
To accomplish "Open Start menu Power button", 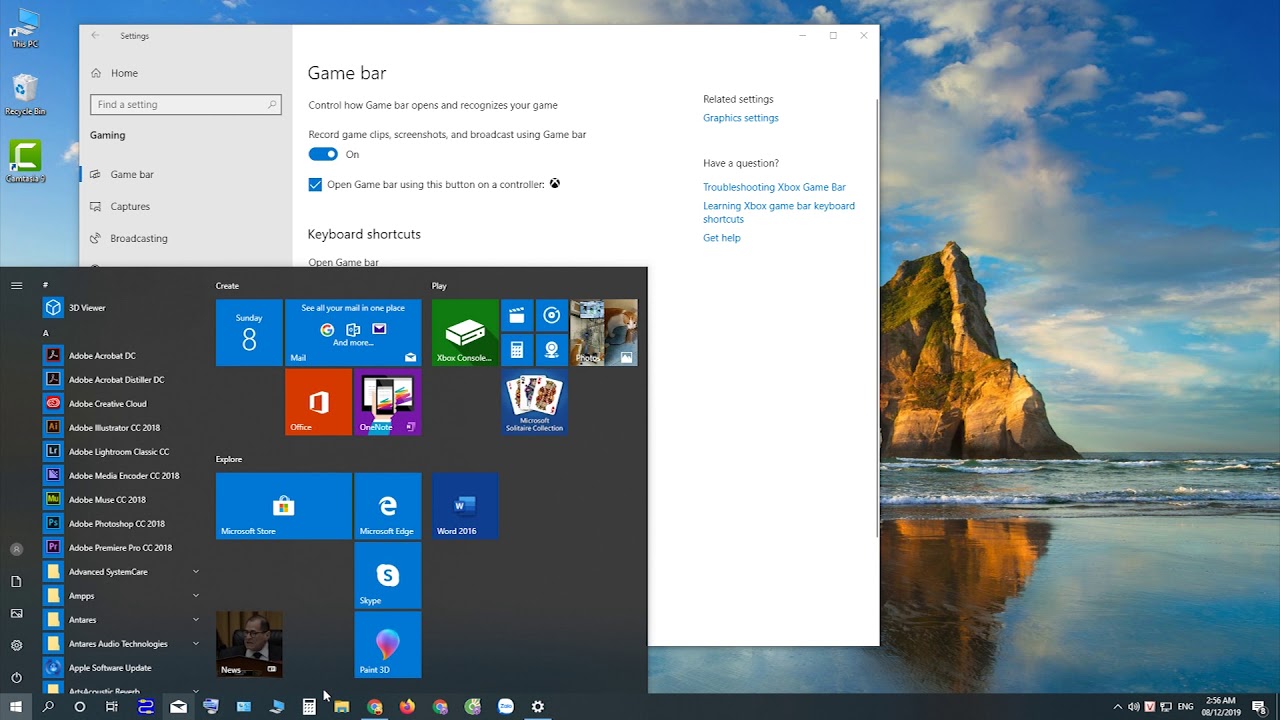I will [x=16, y=678].
